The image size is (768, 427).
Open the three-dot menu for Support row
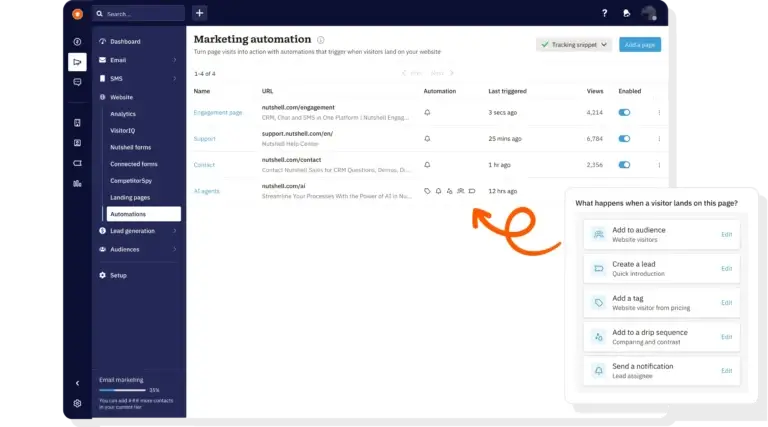659,139
